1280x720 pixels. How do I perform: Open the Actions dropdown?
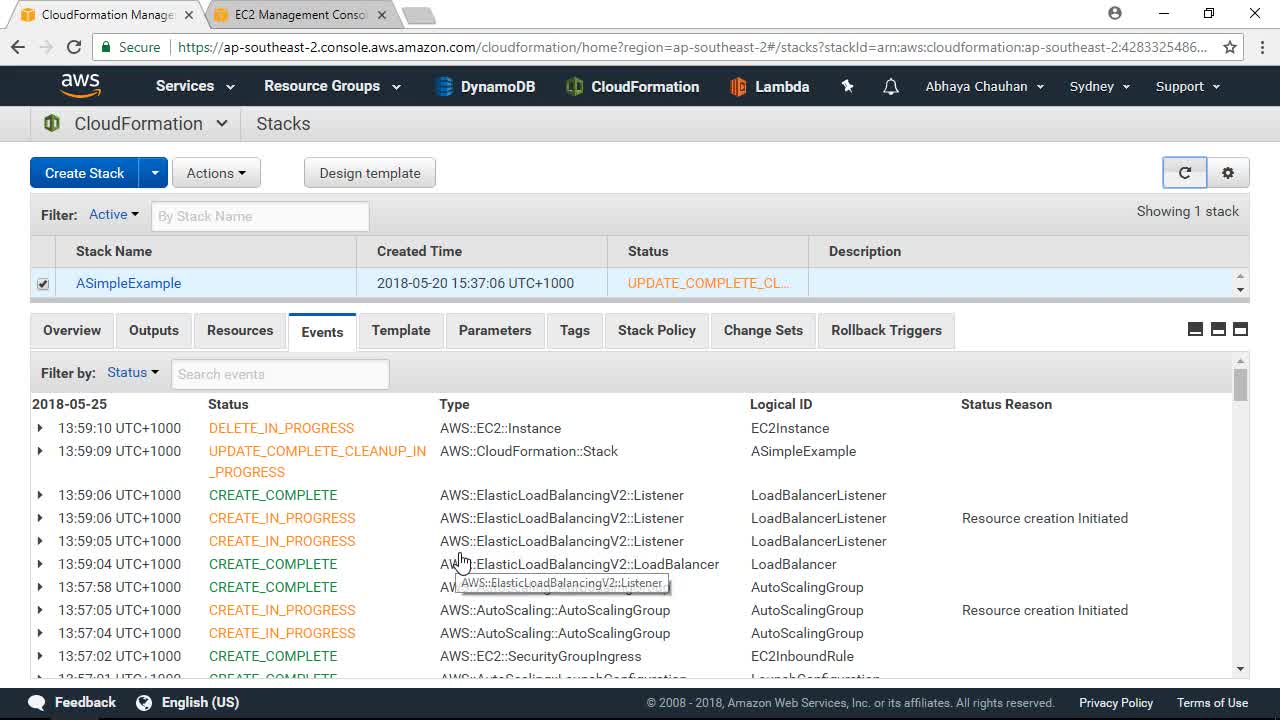[216, 173]
